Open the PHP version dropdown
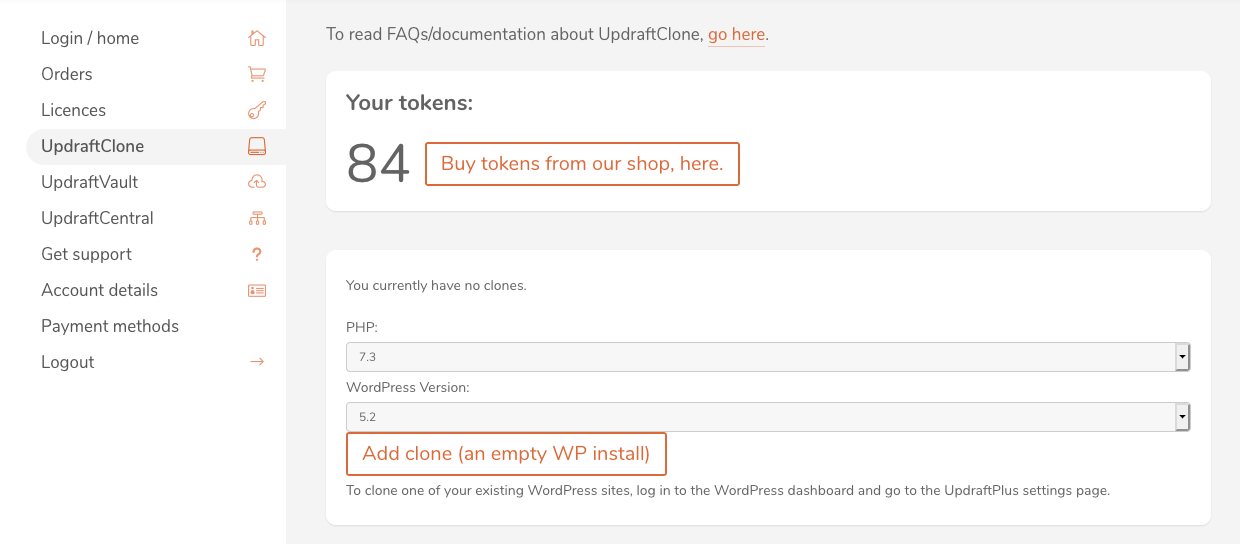 (x=768, y=357)
